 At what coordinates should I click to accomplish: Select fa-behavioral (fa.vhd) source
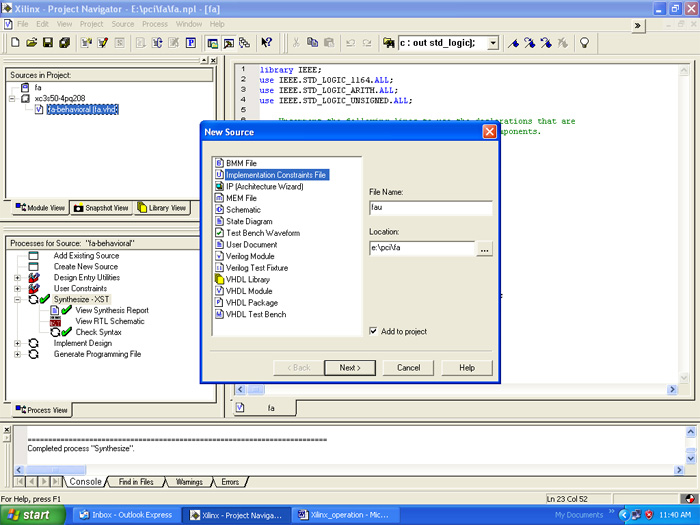click(x=83, y=109)
